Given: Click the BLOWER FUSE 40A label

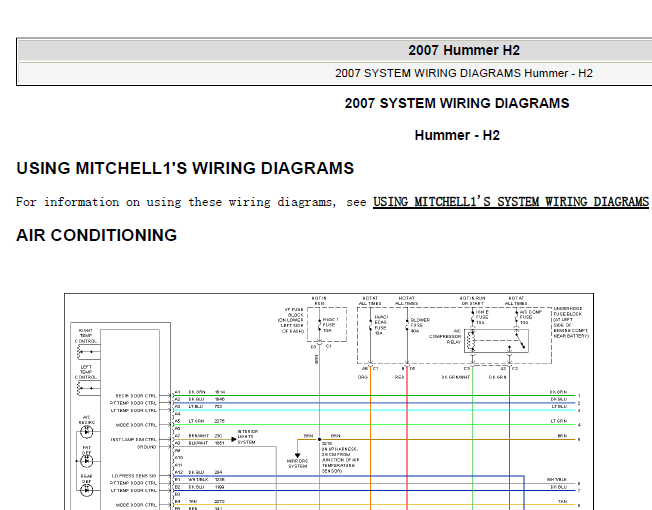Looking at the screenshot, I should pyautogui.click(x=420, y=325).
